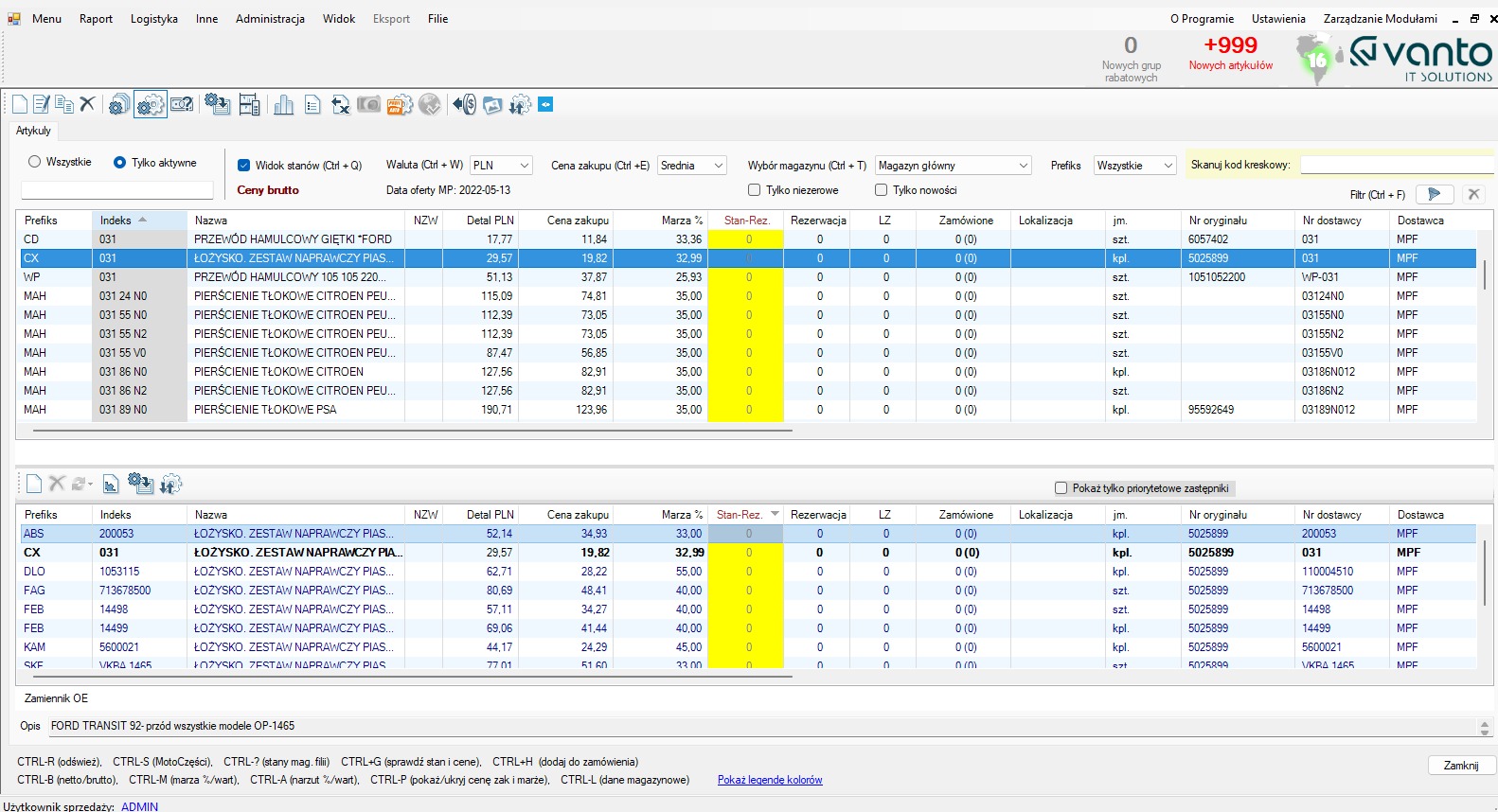The width and height of the screenshot is (1498, 812).
Task: Click the warehouse shelves icon
Action: (249, 105)
